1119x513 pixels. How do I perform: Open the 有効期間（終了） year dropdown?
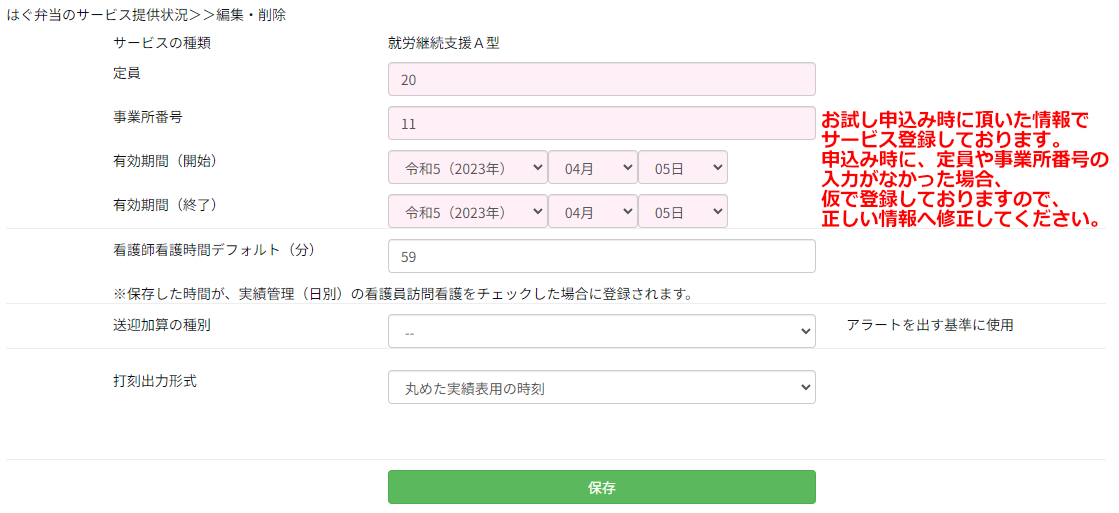click(x=467, y=211)
